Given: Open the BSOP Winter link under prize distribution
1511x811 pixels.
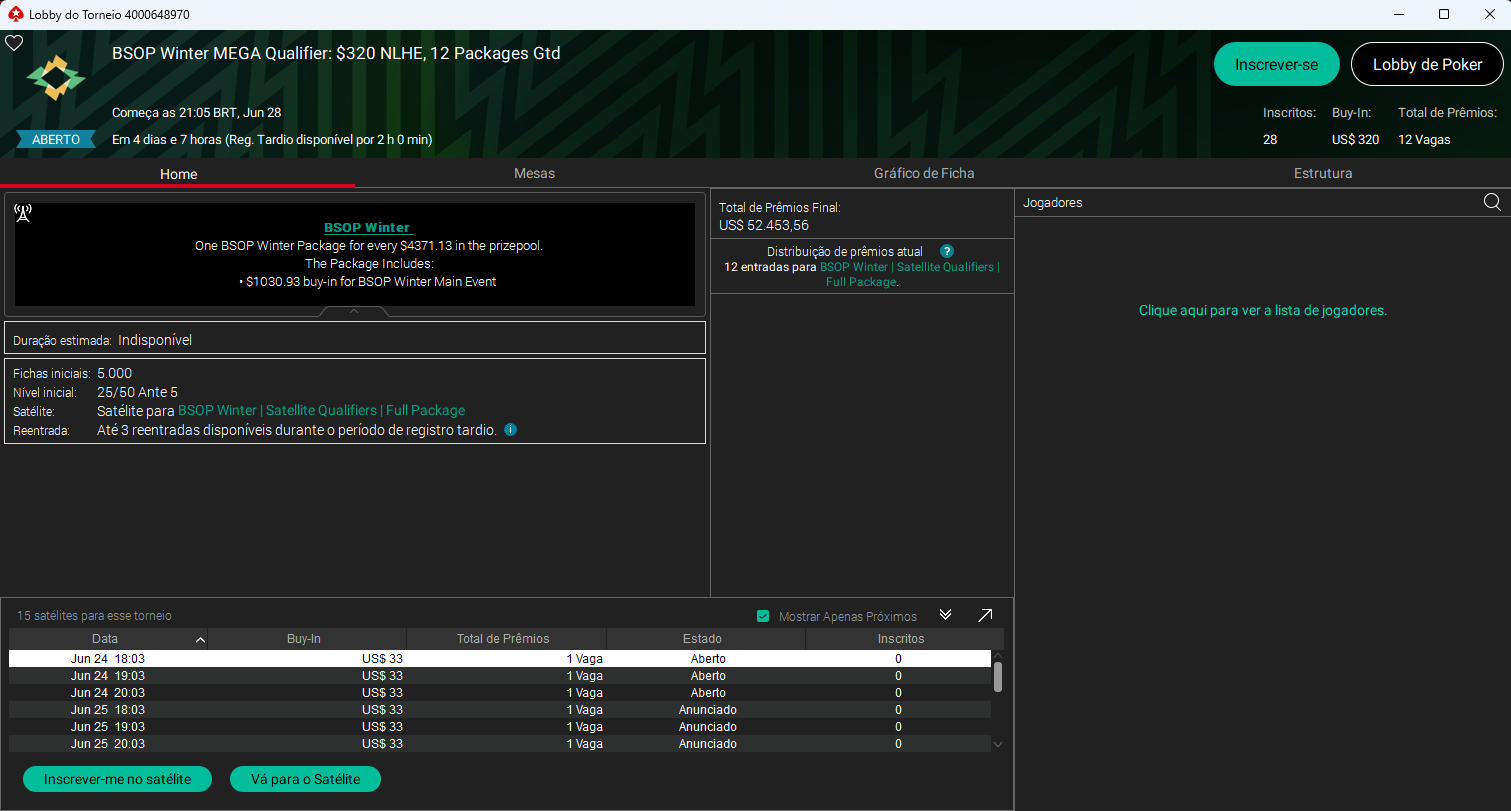Looking at the screenshot, I should (x=909, y=274).
